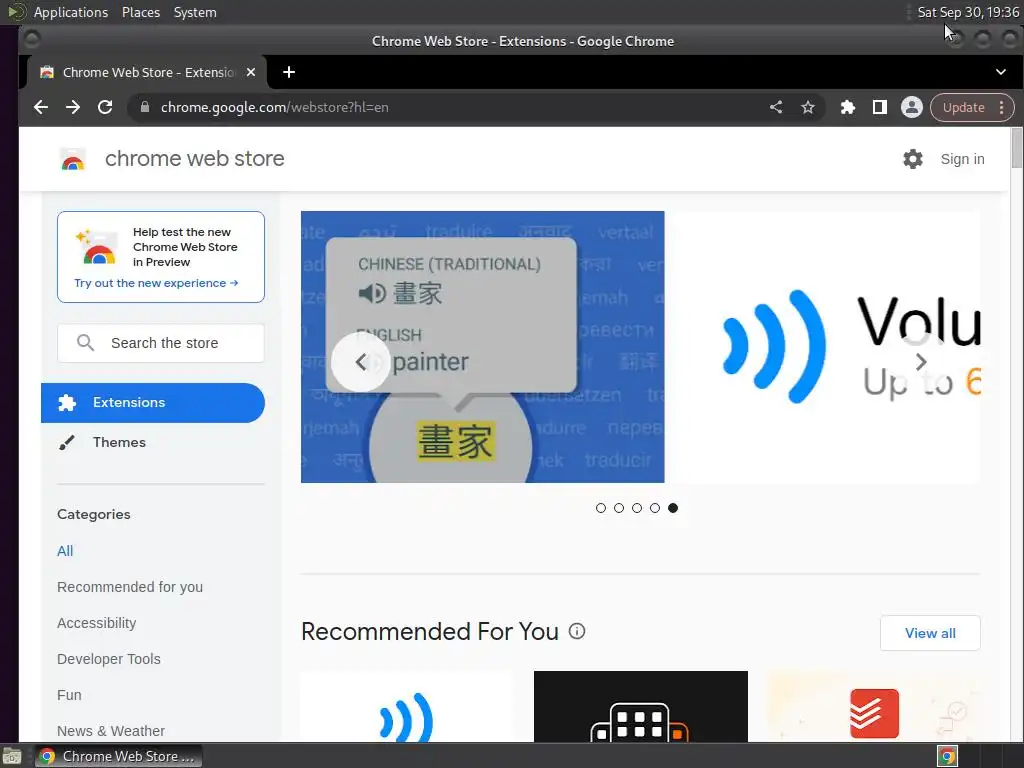Click View all for recommendations
The image size is (1024, 768).
pyautogui.click(x=930, y=633)
